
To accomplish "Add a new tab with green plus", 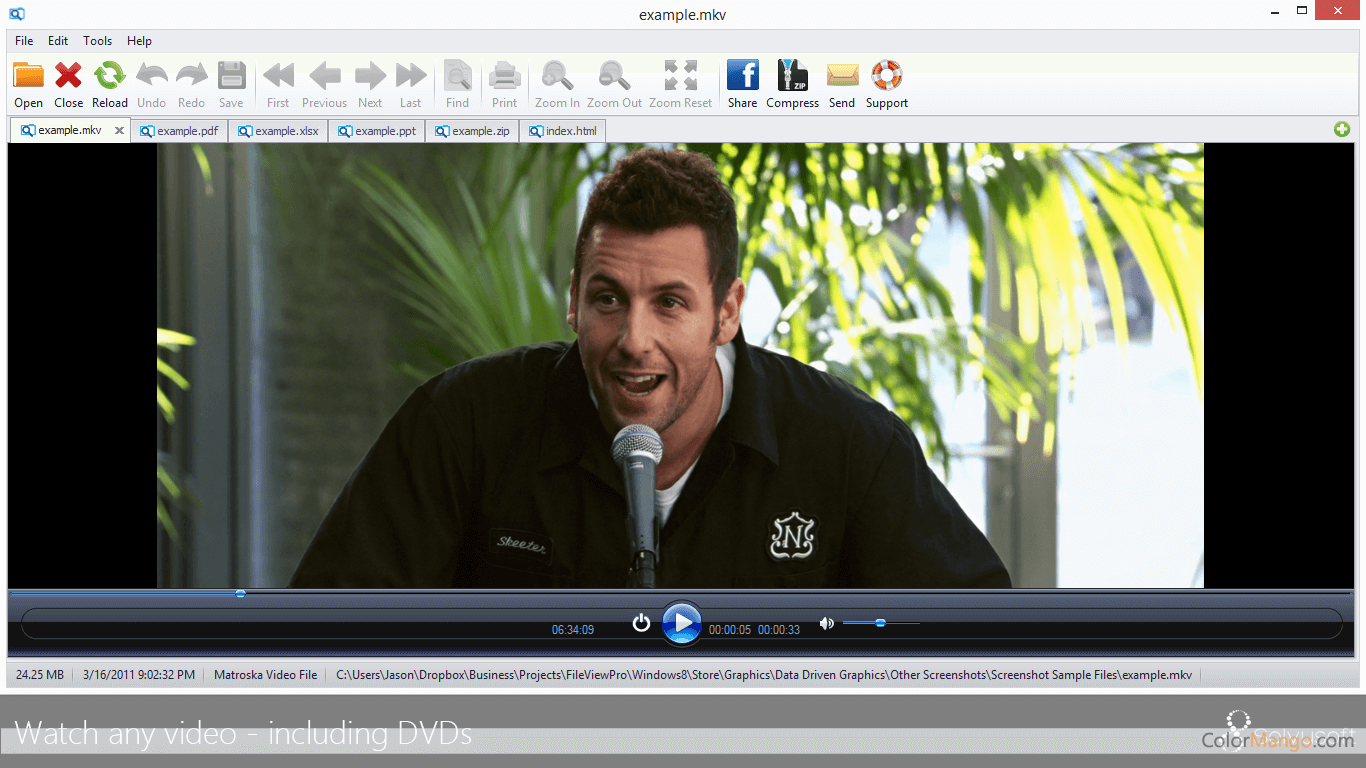I will point(1341,130).
